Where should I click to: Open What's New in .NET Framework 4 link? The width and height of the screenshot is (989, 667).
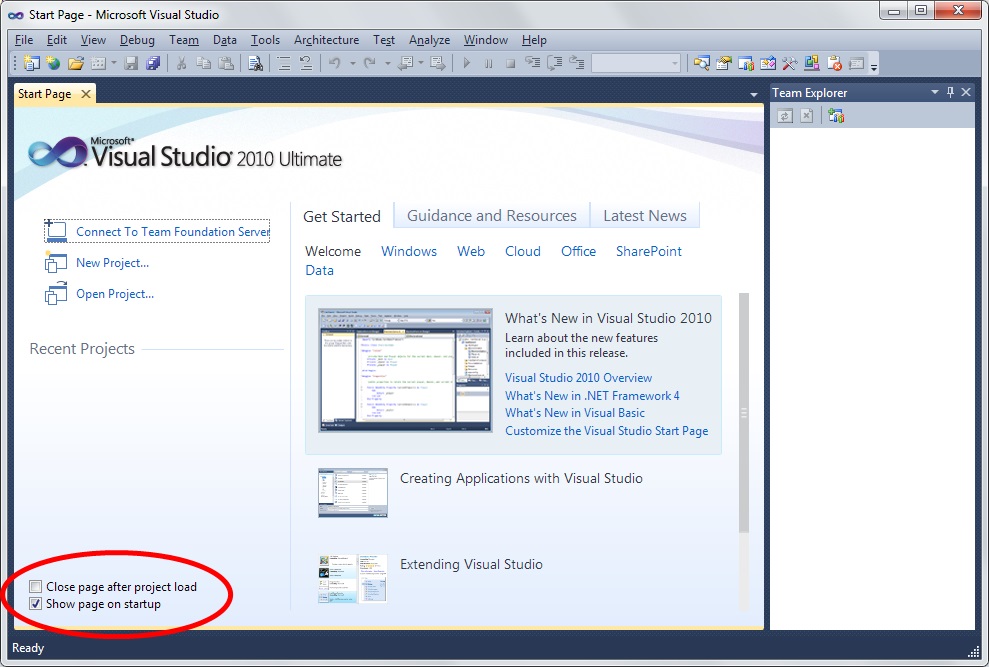pyautogui.click(x=592, y=396)
